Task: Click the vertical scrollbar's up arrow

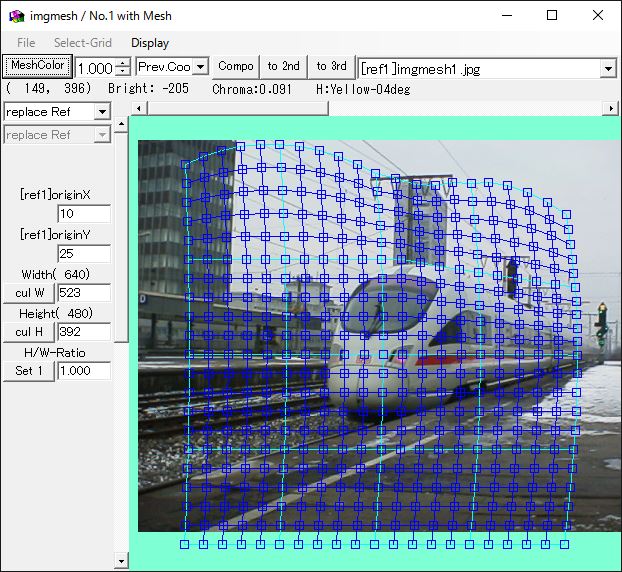Action: pos(121,125)
